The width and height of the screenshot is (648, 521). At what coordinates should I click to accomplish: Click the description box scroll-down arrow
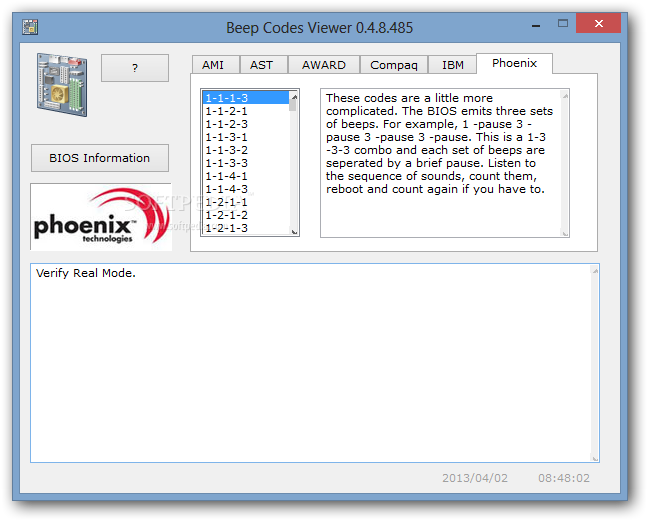tap(565, 233)
